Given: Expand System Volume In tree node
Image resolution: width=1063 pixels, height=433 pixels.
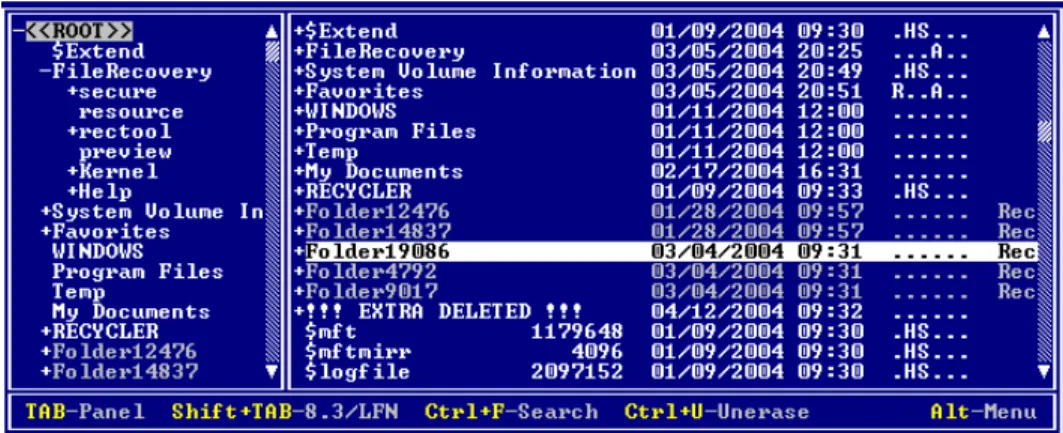Looking at the screenshot, I should coord(45,212).
